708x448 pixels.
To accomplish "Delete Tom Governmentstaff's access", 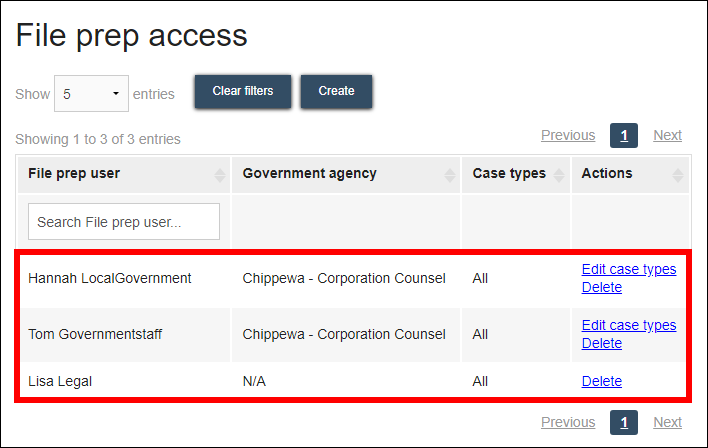I will coord(601,343).
